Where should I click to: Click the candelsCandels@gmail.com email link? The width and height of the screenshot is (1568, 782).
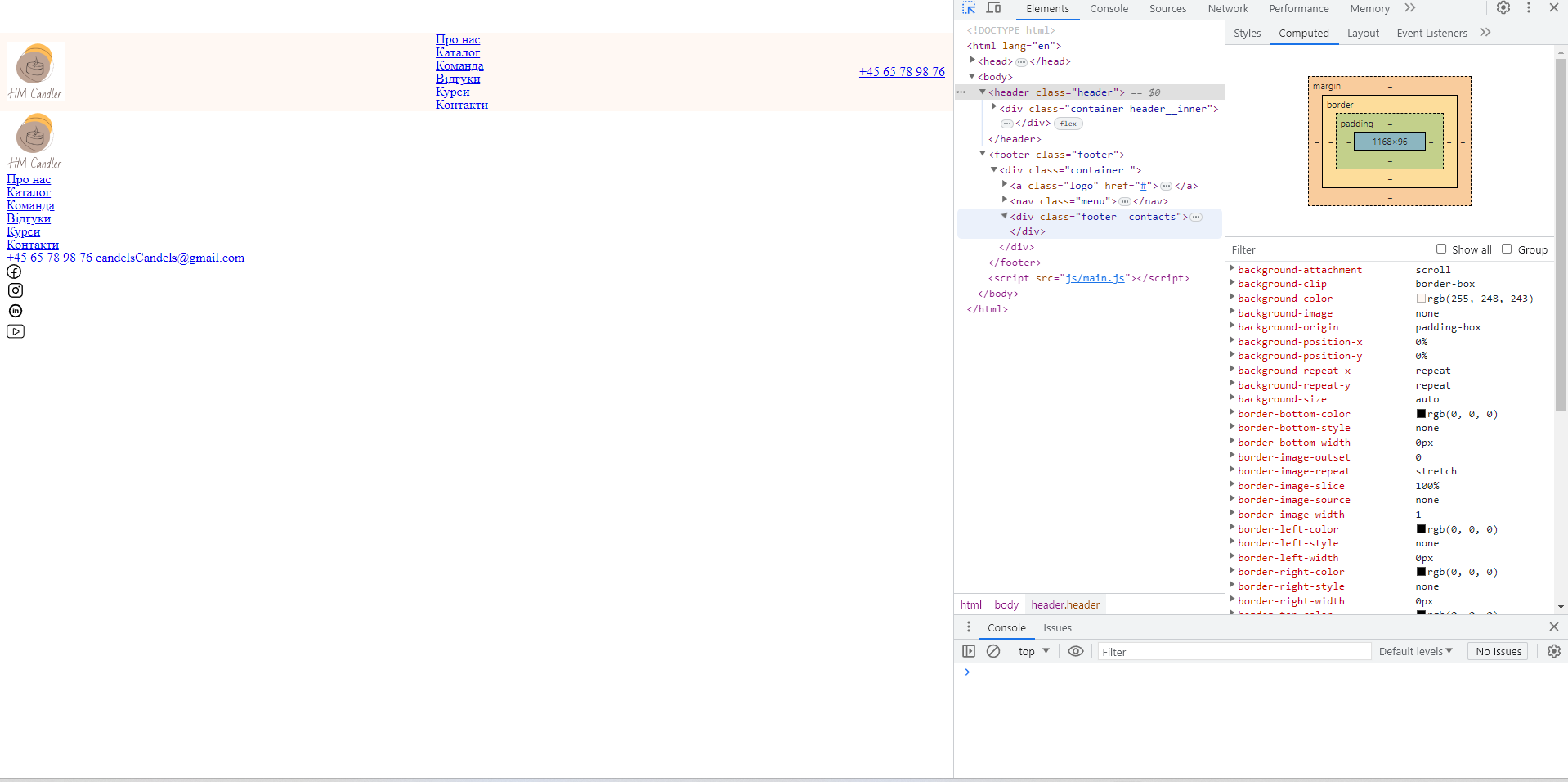pos(170,258)
